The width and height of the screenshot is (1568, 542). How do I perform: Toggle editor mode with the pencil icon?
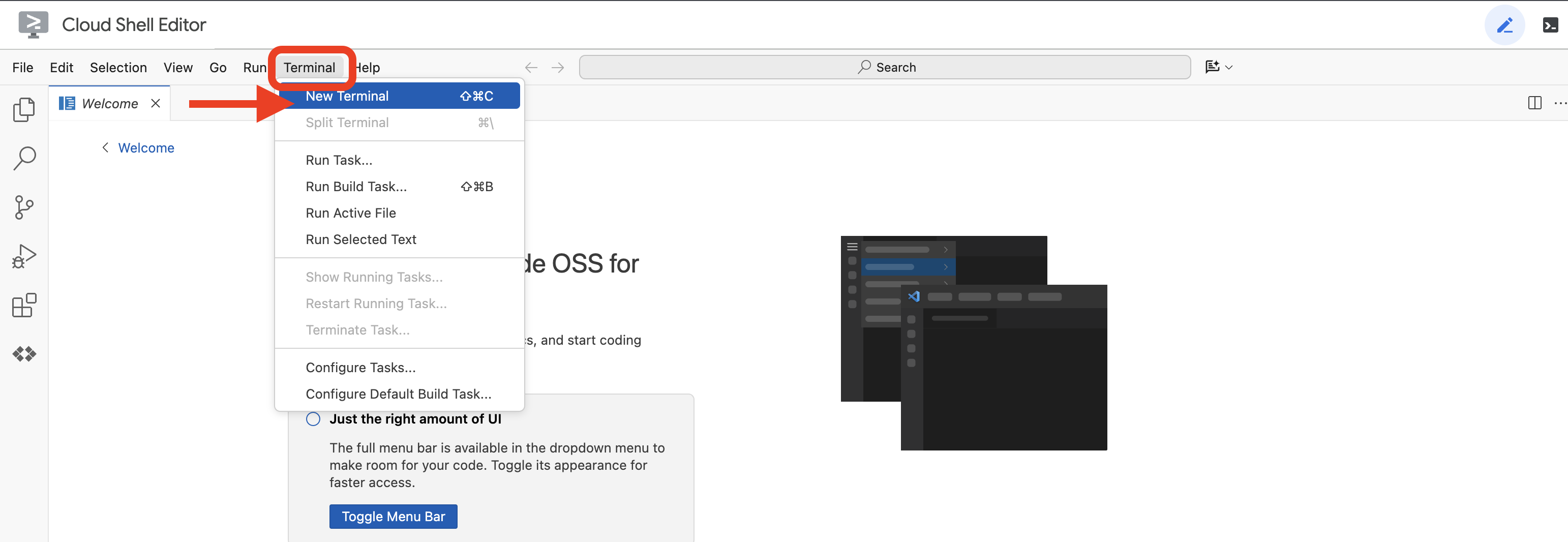point(1504,25)
